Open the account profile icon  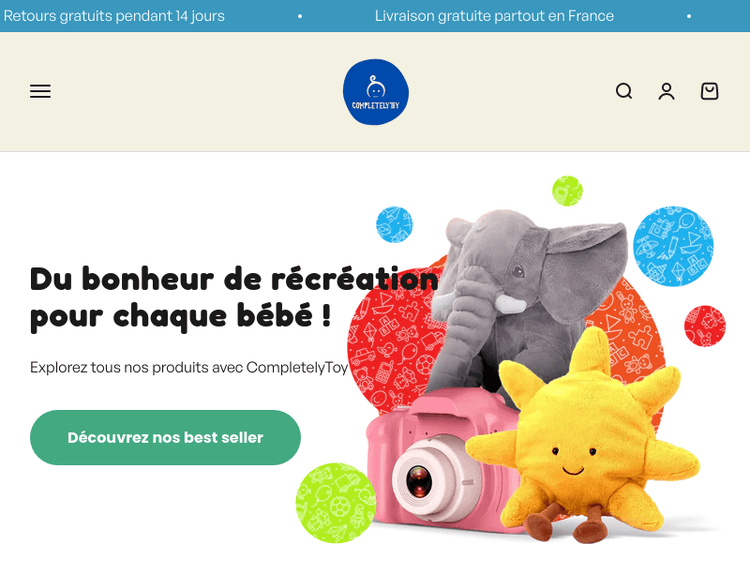pyautogui.click(x=666, y=91)
